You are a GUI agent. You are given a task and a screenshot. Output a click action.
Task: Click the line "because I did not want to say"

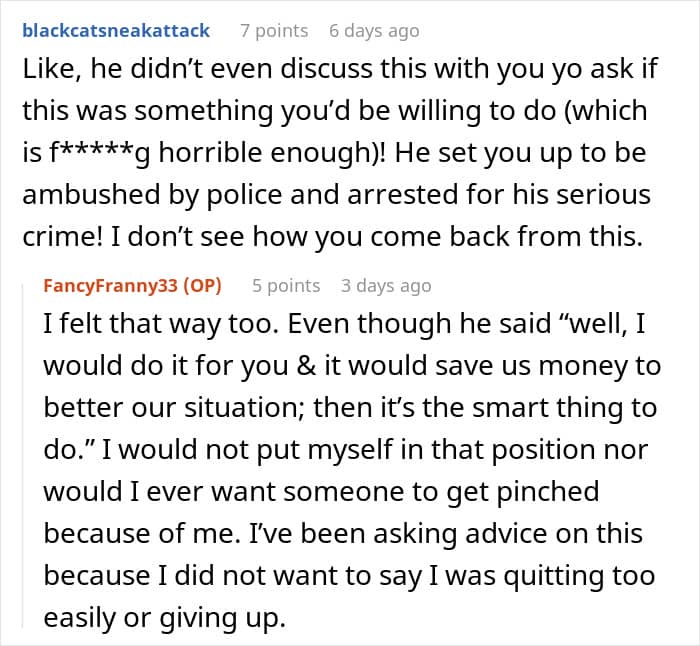point(349,575)
